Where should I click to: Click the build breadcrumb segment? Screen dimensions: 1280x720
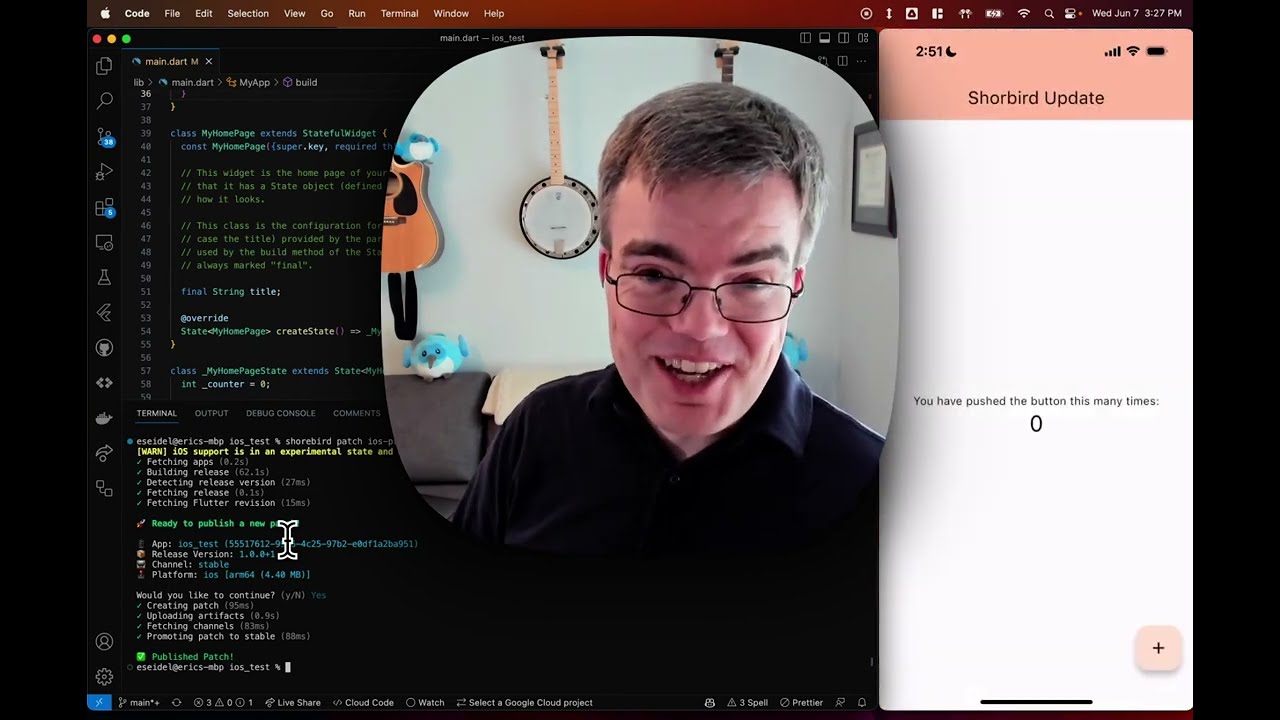pyautogui.click(x=300, y=82)
